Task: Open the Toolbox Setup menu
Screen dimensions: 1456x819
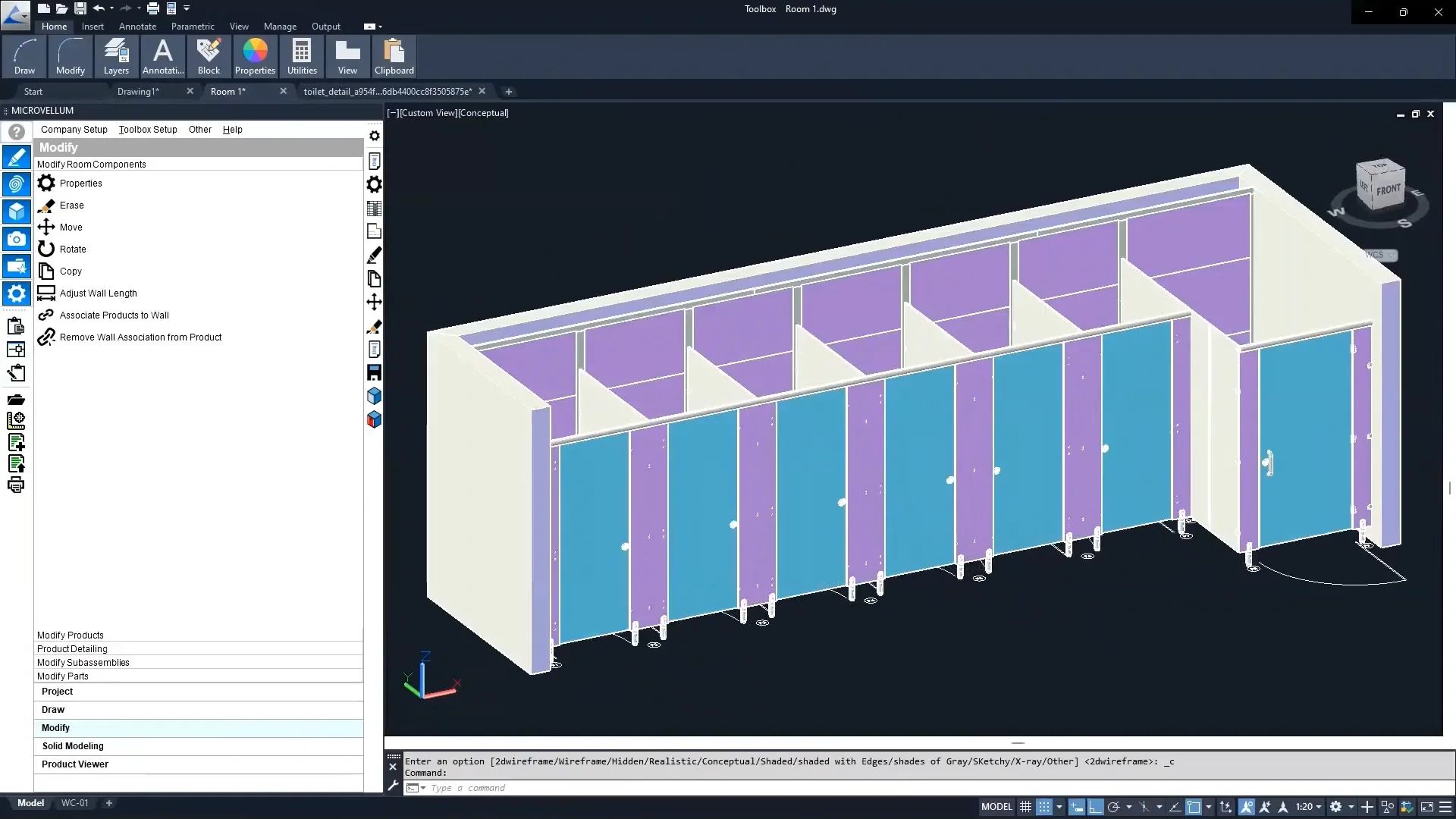Action: point(148,130)
